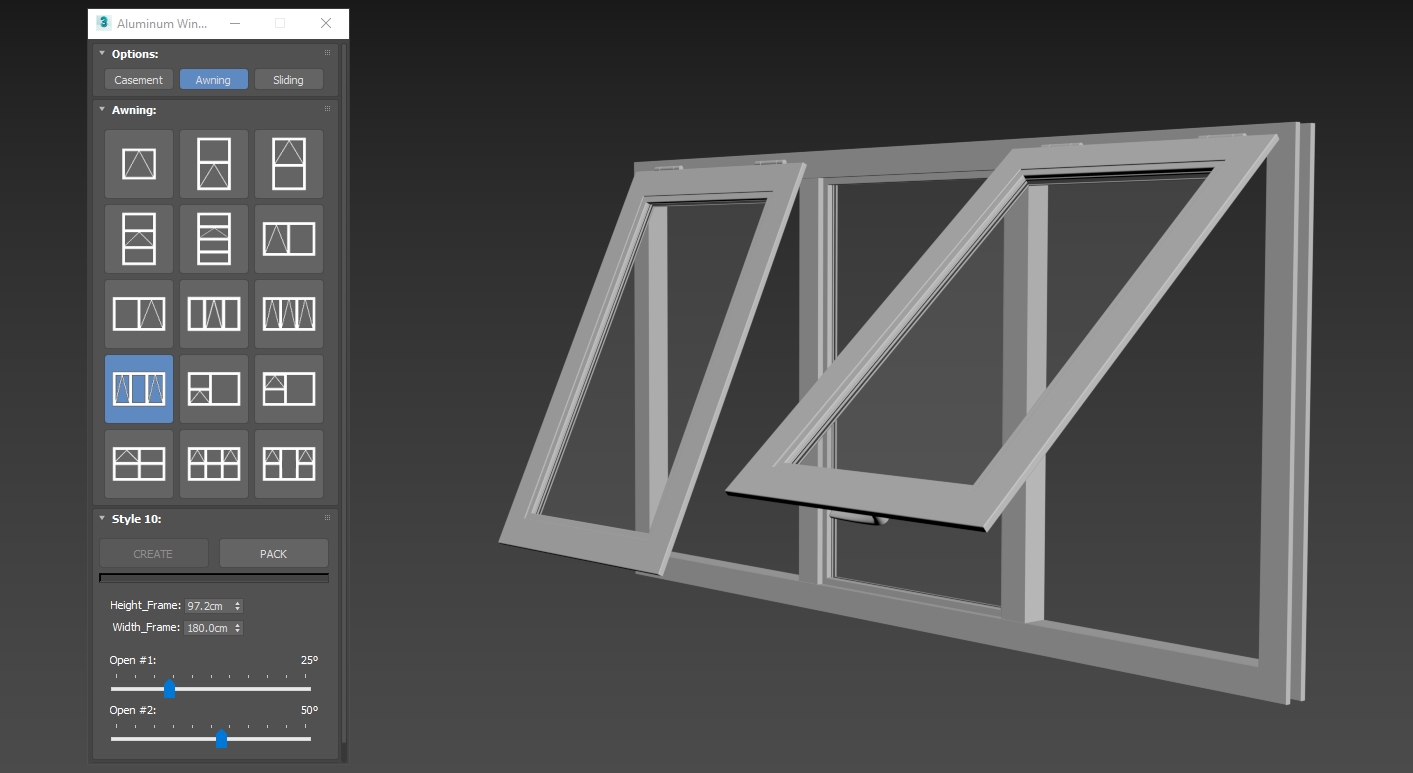Select the single-pane awning window style
Viewport: 1413px width, 773px height.
pyautogui.click(x=139, y=164)
